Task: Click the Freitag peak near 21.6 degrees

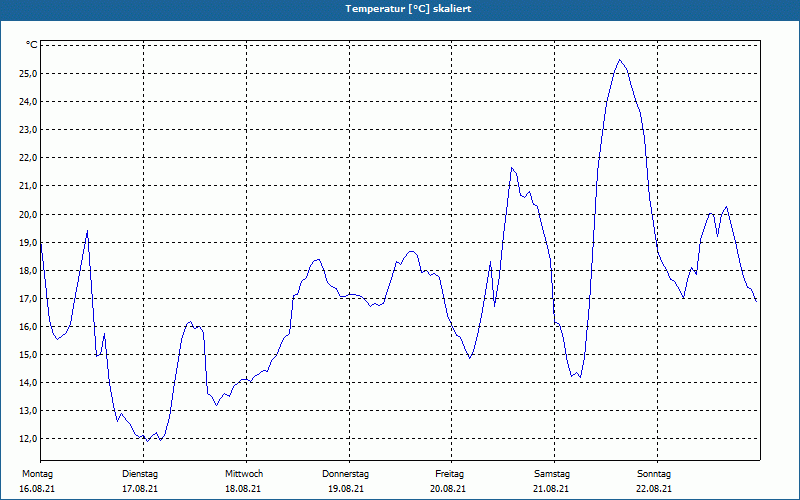Action: (x=512, y=168)
